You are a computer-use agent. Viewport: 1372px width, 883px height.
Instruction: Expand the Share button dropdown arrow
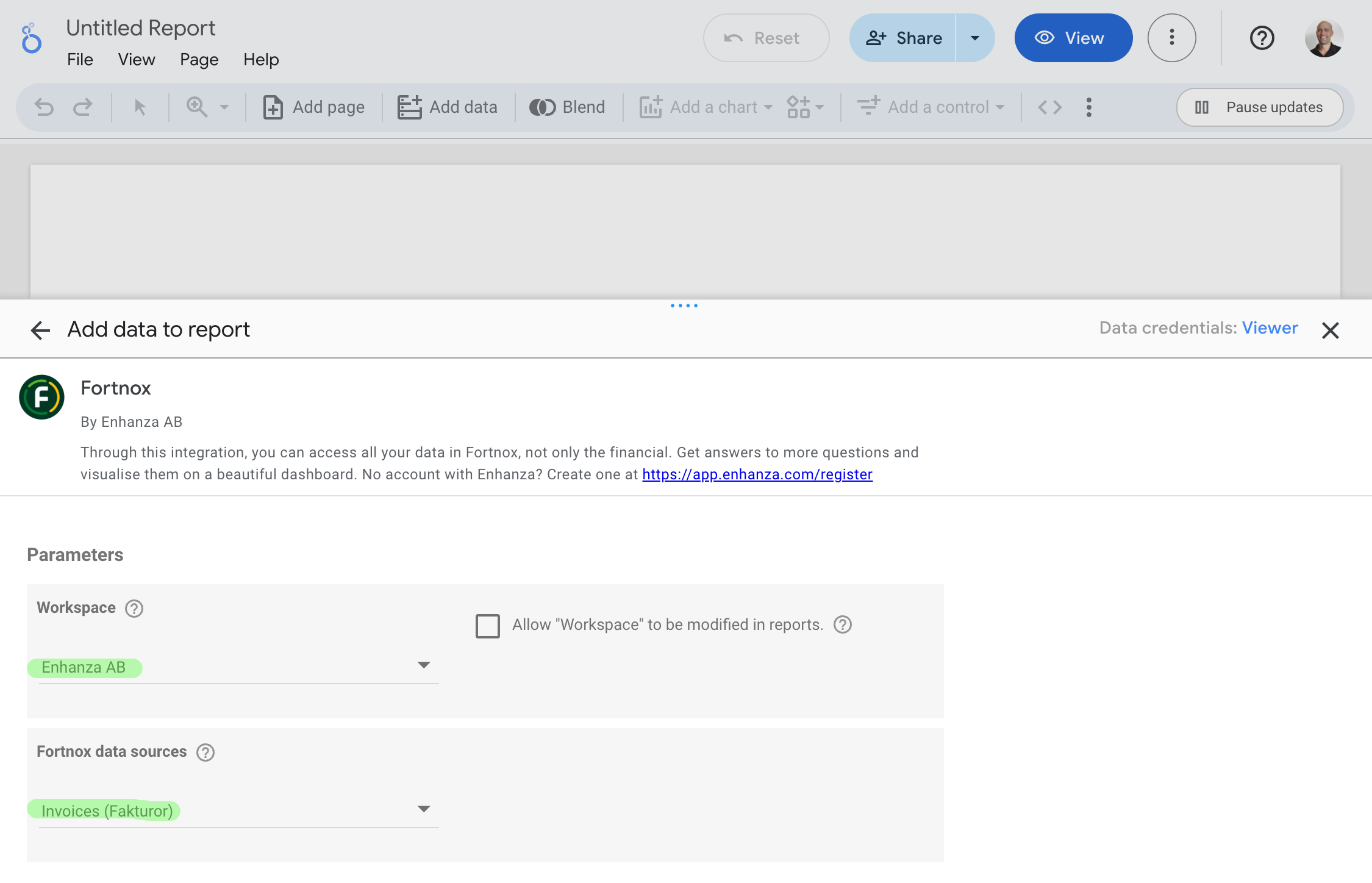pos(974,38)
